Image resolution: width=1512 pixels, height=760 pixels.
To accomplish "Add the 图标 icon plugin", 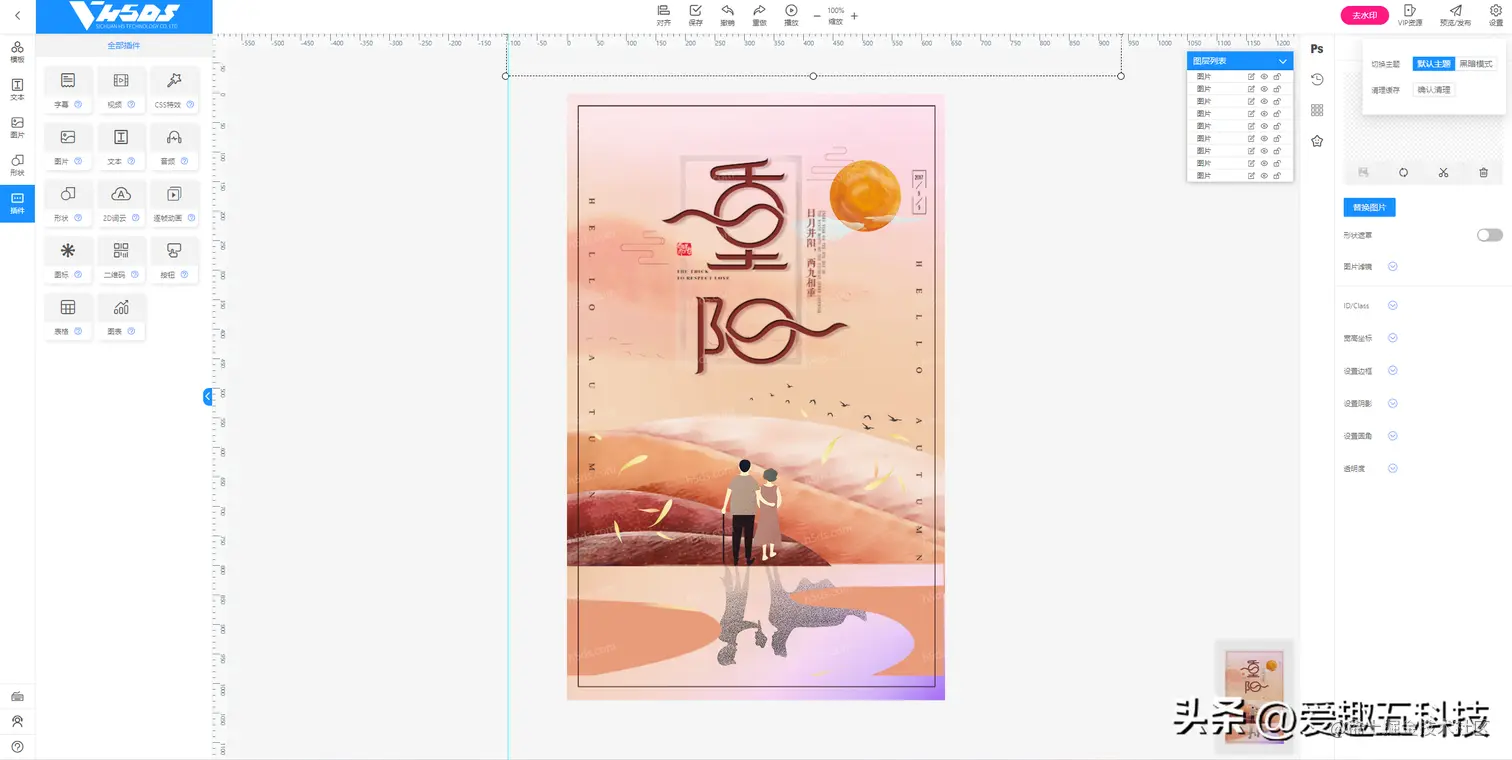I will [x=68, y=259].
